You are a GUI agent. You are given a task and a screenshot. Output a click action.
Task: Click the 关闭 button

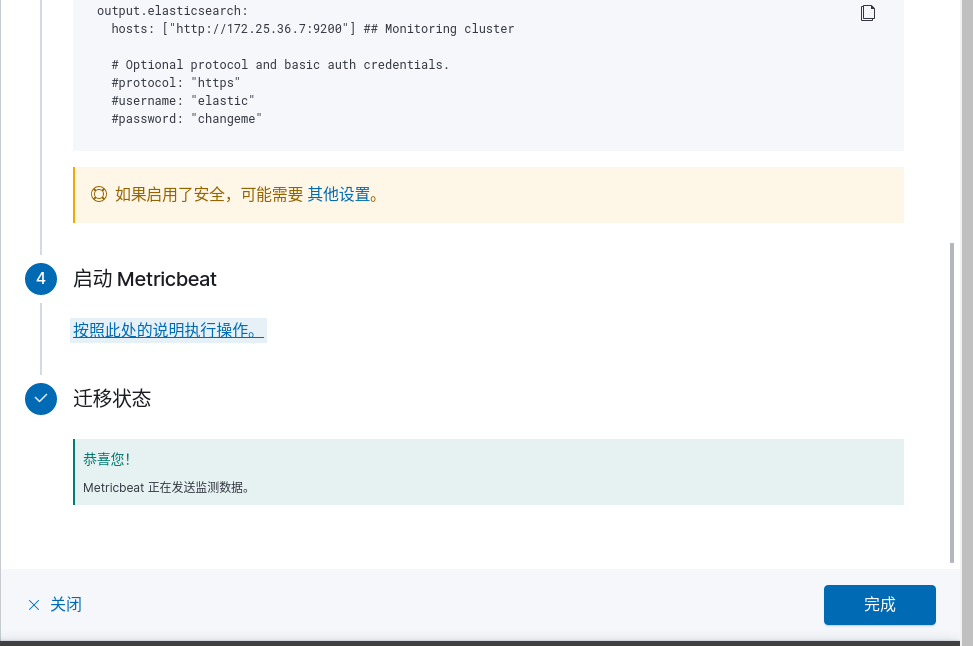(x=55, y=604)
